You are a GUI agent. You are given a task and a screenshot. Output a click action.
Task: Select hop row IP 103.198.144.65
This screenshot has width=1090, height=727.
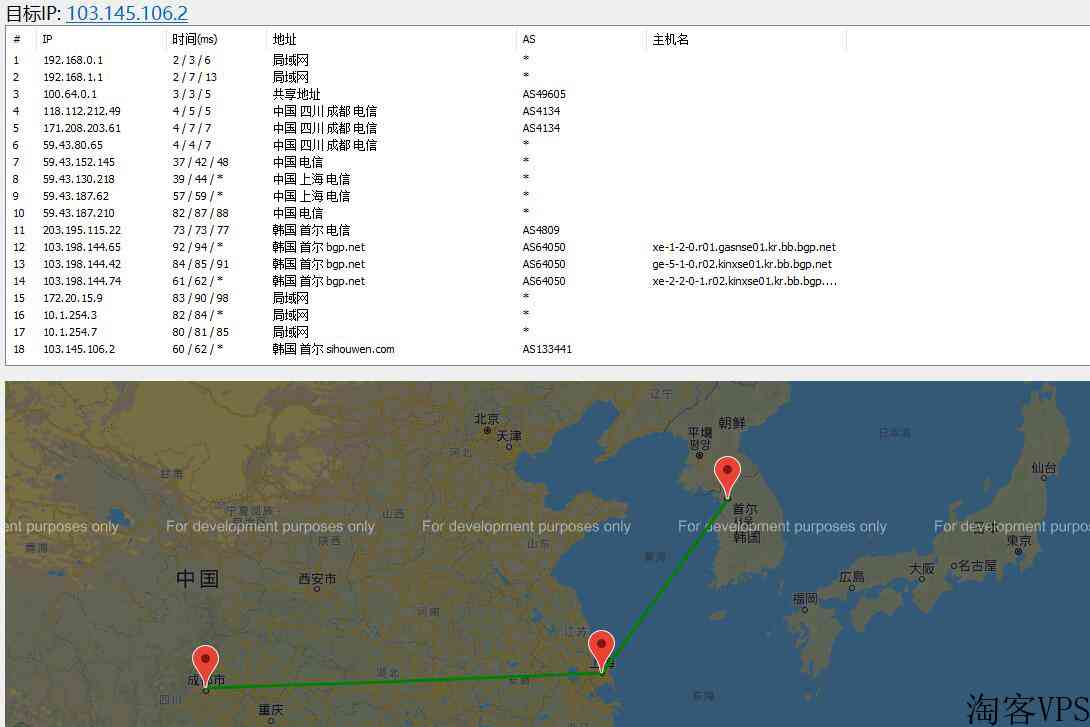[x=81, y=247]
